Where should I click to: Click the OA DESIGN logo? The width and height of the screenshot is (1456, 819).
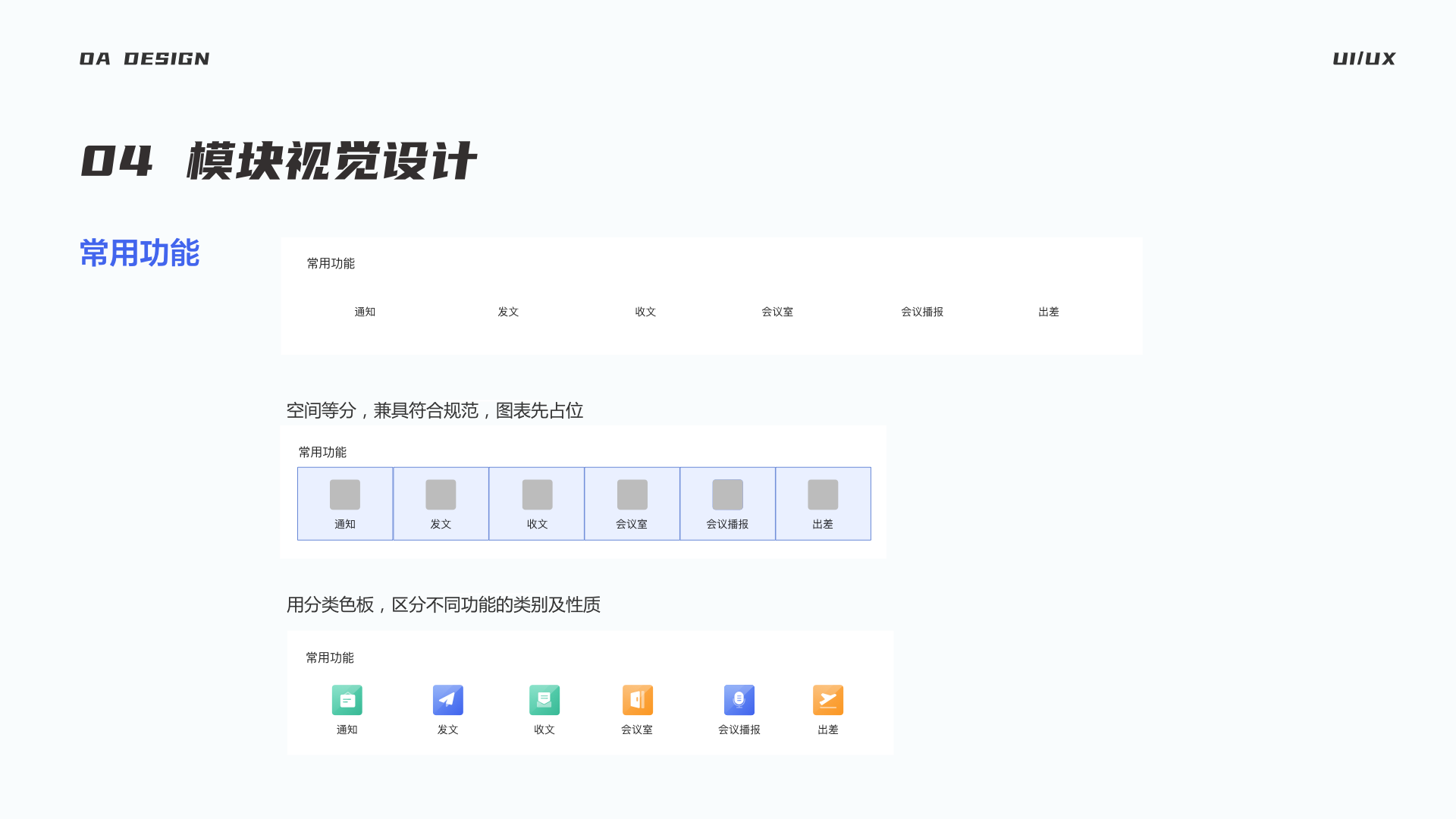144,58
